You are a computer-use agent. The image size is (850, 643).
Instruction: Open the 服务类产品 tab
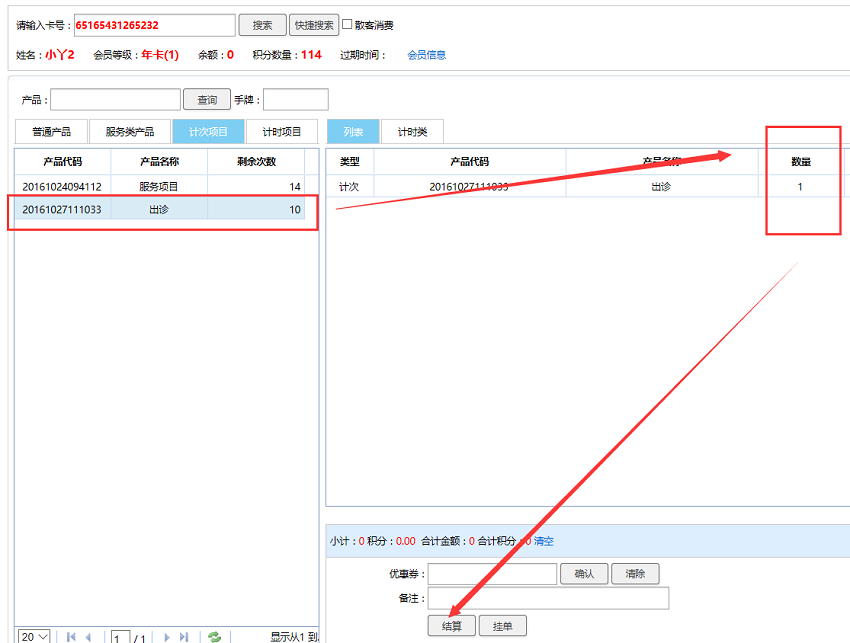pyautogui.click(x=130, y=132)
